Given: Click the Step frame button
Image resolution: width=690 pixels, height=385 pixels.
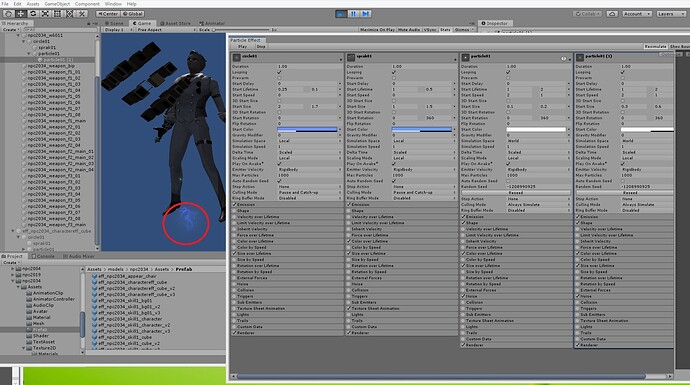Looking at the screenshot, I should [x=365, y=14].
